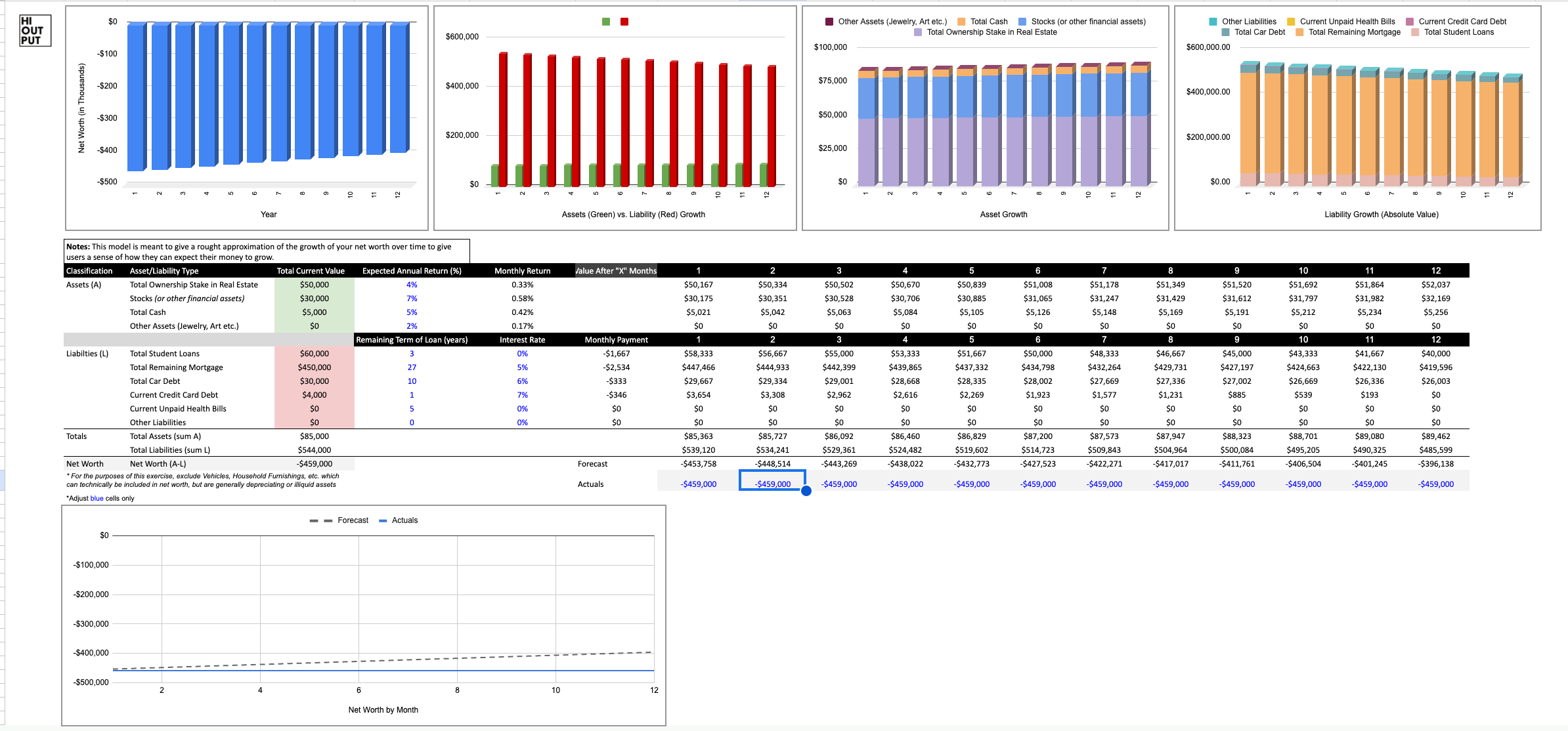
Task: Select the Asset Growth stacked chart
Action: pyautogui.click(x=985, y=118)
